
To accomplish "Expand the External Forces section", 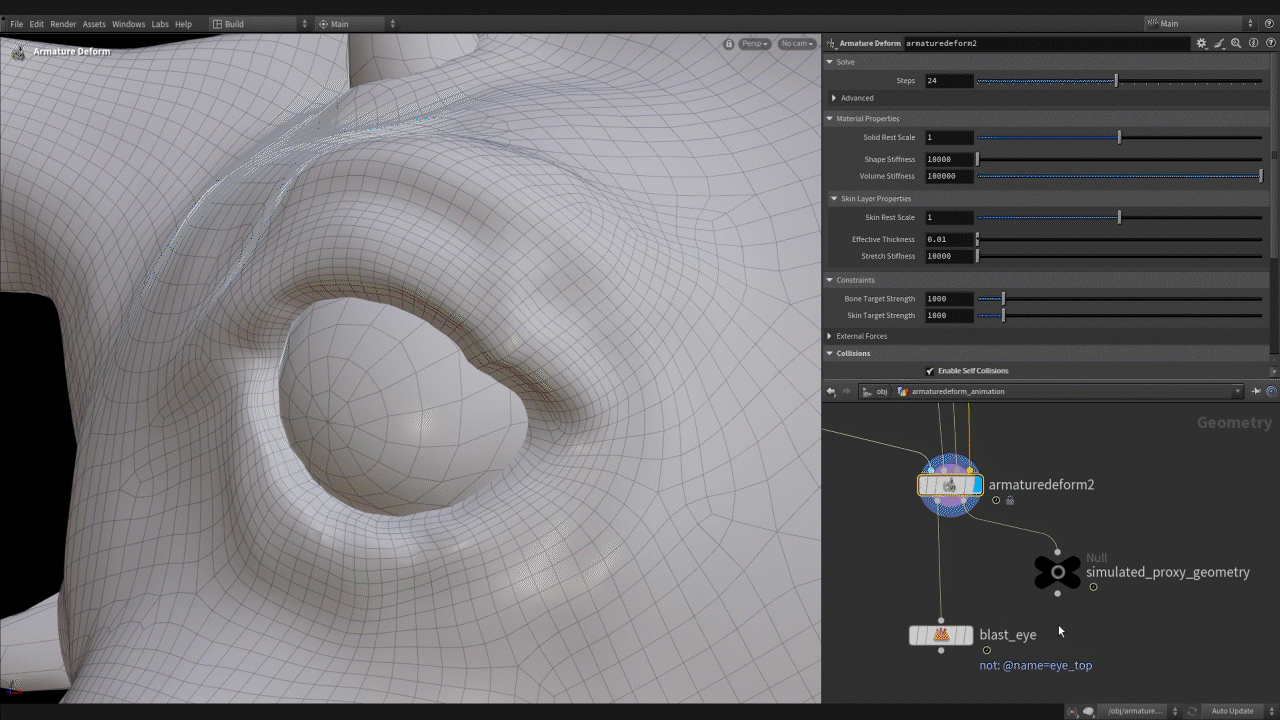I will point(830,336).
